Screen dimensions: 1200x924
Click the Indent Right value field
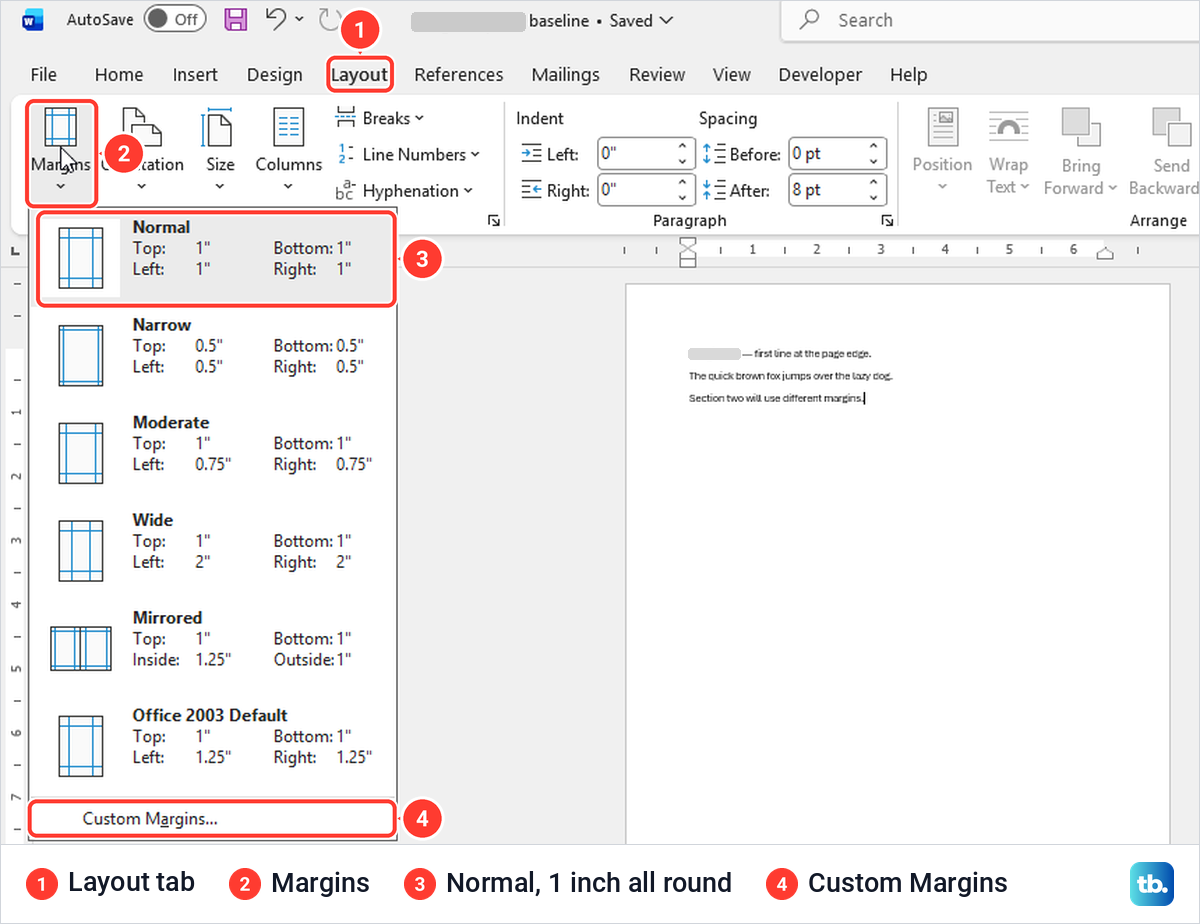tap(636, 190)
